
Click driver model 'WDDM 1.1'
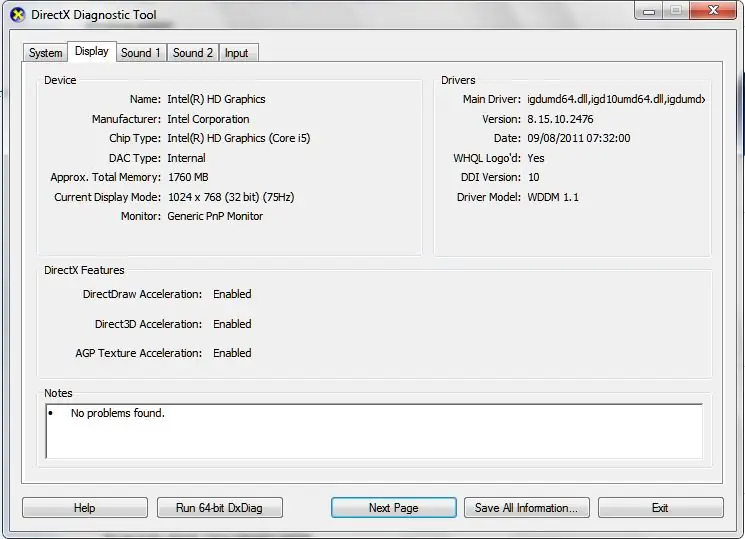coord(553,197)
